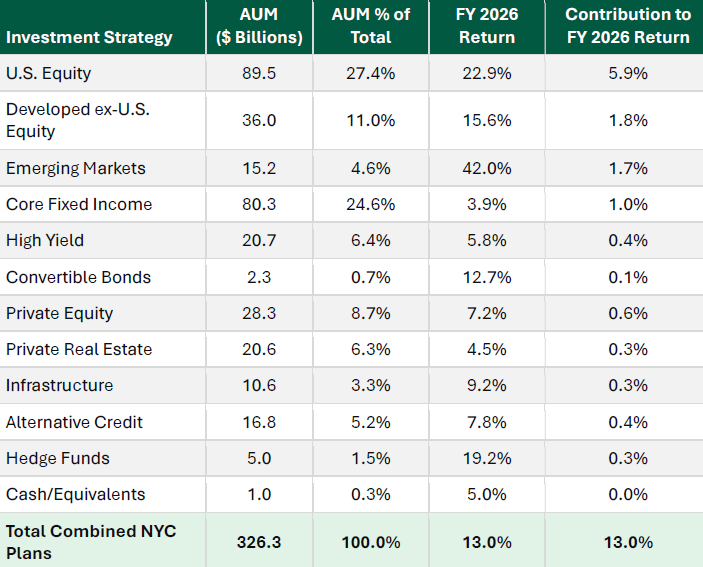
Task: Click the U.S. Equity row label
Action: click(x=48, y=73)
